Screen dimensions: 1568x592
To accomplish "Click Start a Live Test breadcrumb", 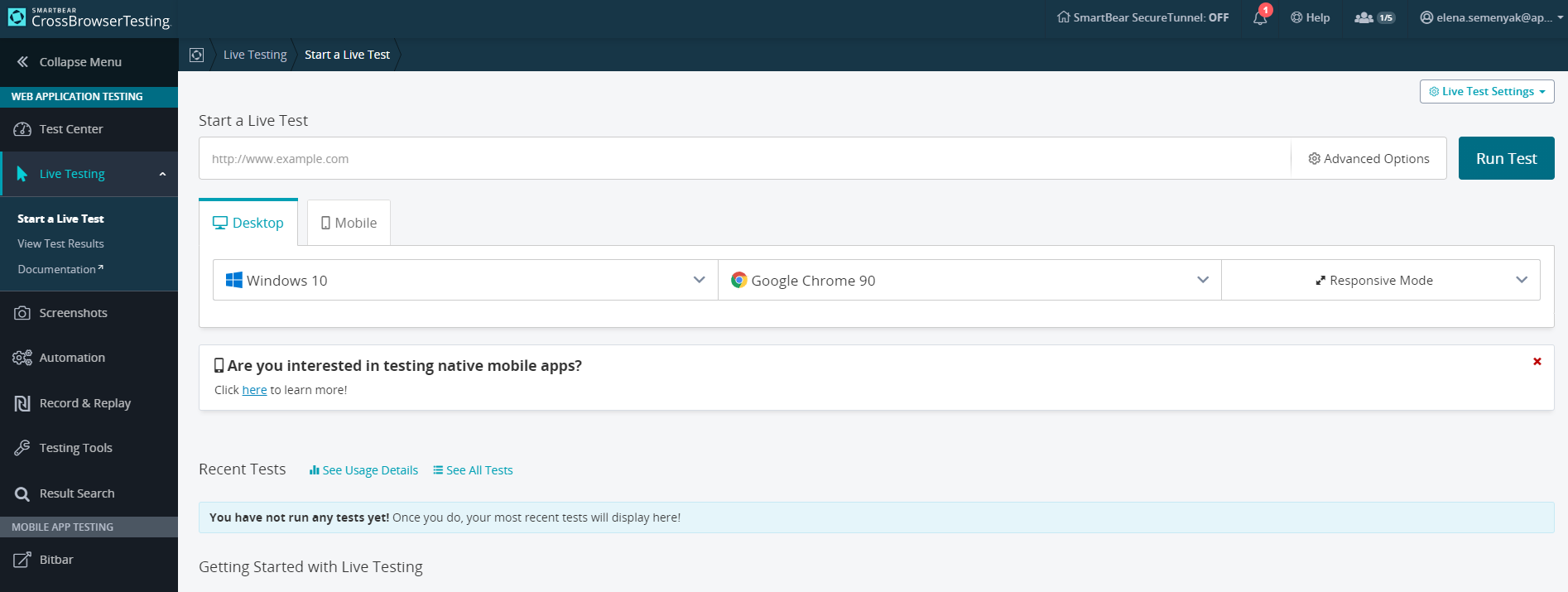I will (347, 55).
